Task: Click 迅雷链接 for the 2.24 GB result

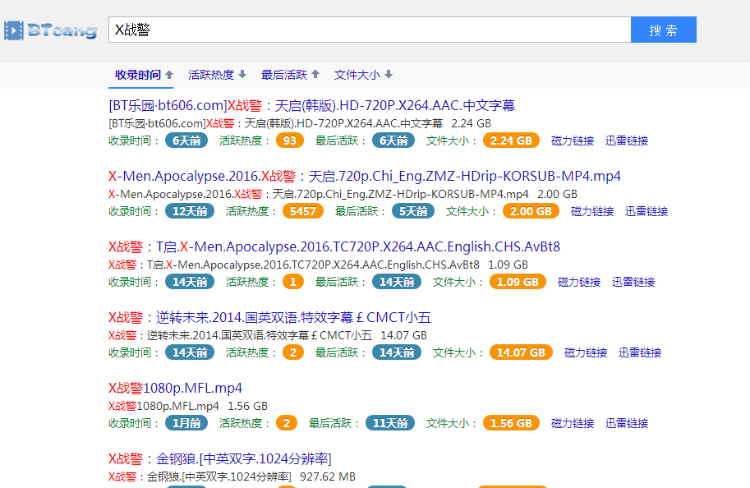Action: (627, 141)
